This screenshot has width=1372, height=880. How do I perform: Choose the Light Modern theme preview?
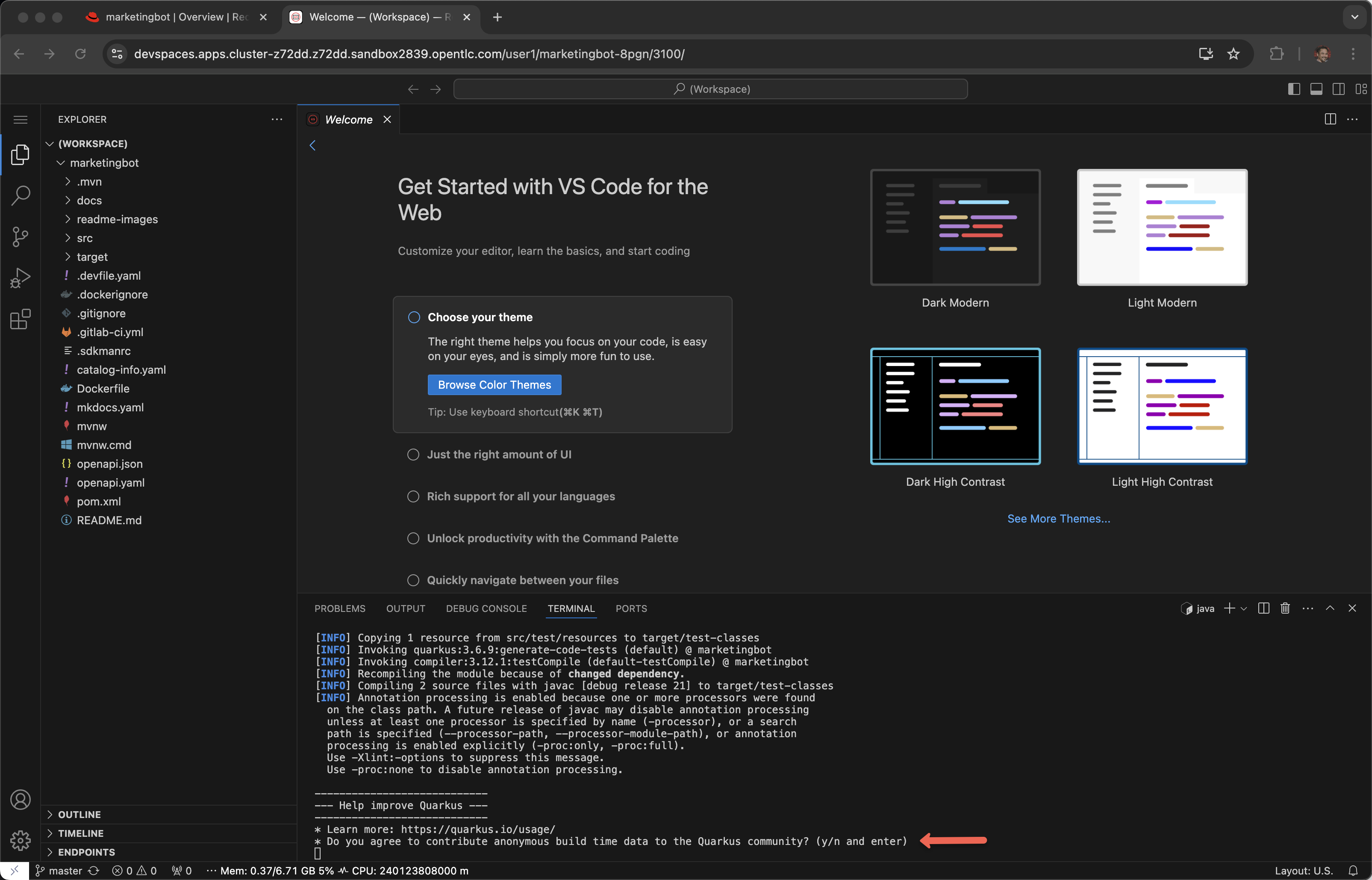1162,227
